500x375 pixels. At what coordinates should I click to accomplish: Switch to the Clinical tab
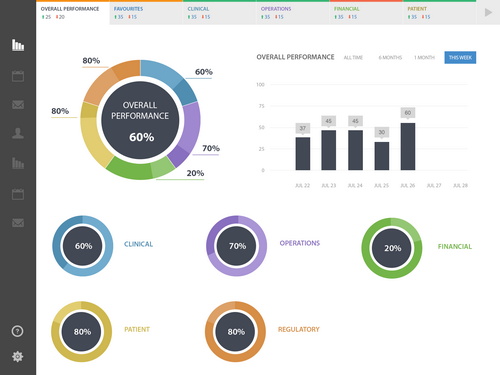(x=220, y=13)
